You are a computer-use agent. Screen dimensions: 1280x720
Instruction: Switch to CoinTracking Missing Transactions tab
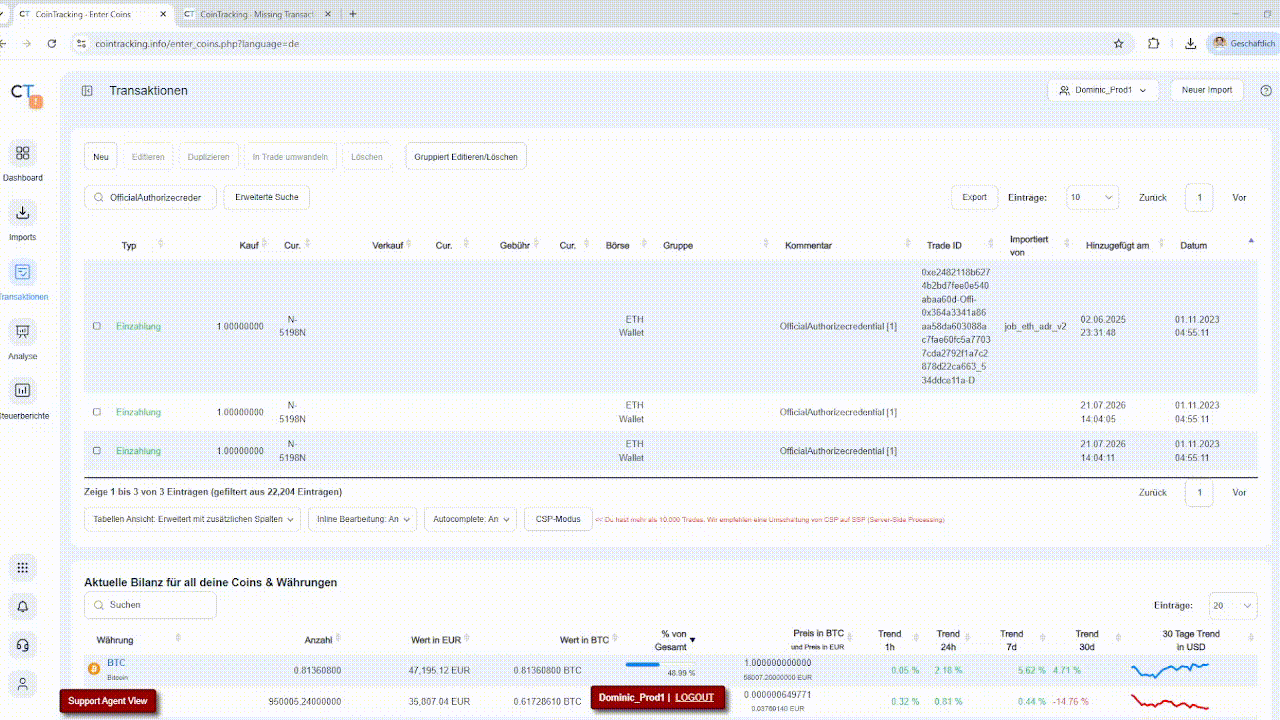pos(256,14)
